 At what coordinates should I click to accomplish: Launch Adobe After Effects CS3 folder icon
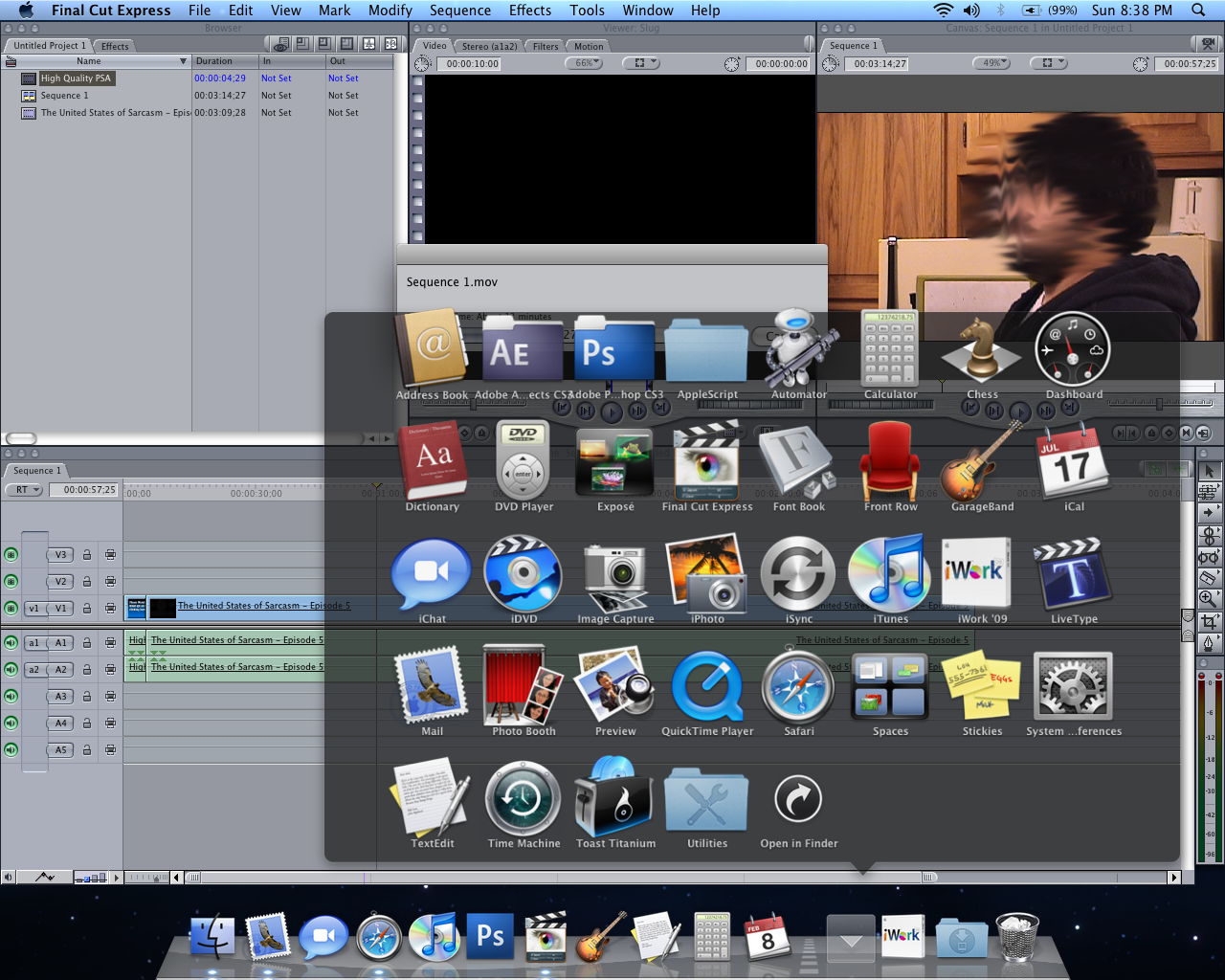tap(523, 350)
